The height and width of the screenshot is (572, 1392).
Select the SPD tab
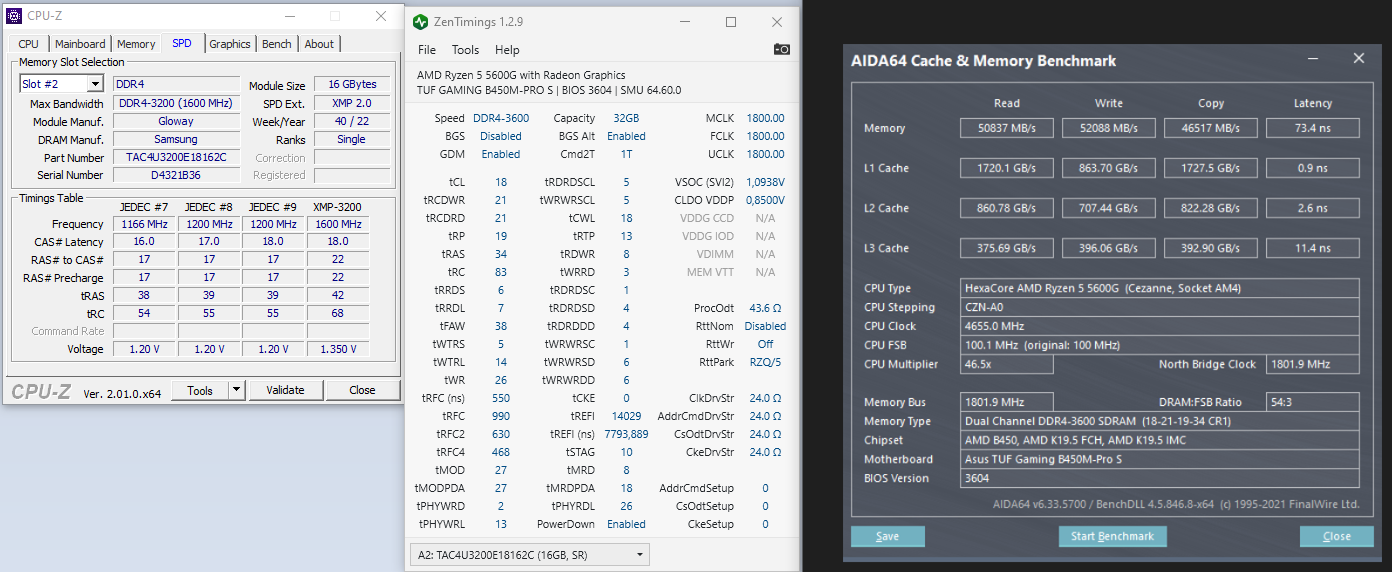(x=182, y=43)
